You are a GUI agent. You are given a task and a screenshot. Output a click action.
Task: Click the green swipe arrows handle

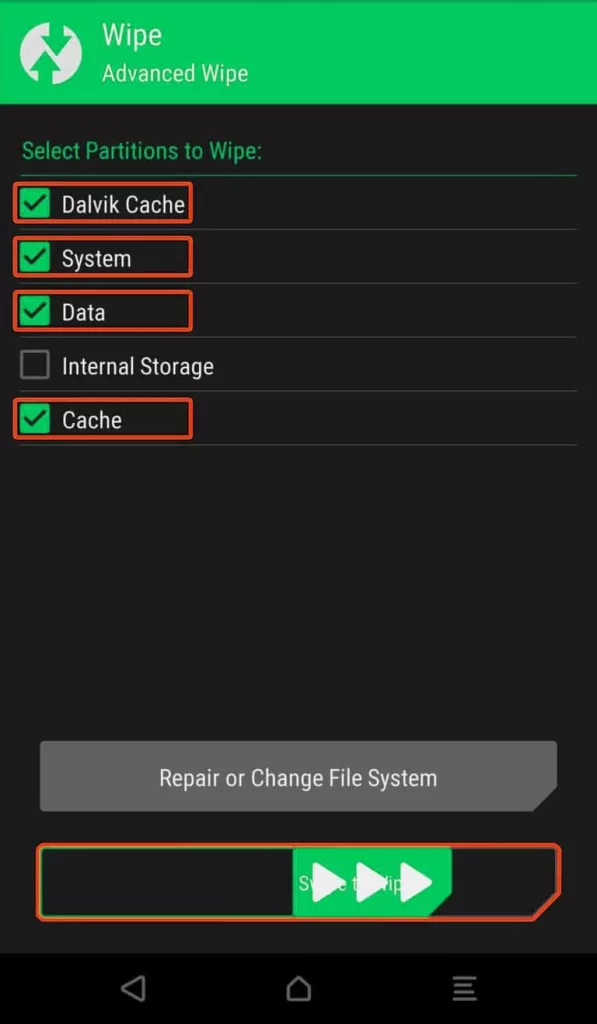372,882
